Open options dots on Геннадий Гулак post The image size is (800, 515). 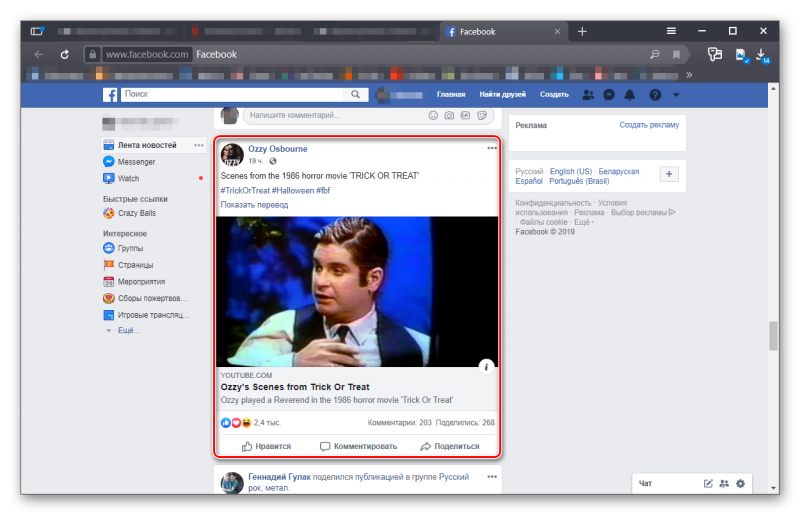pos(492,477)
